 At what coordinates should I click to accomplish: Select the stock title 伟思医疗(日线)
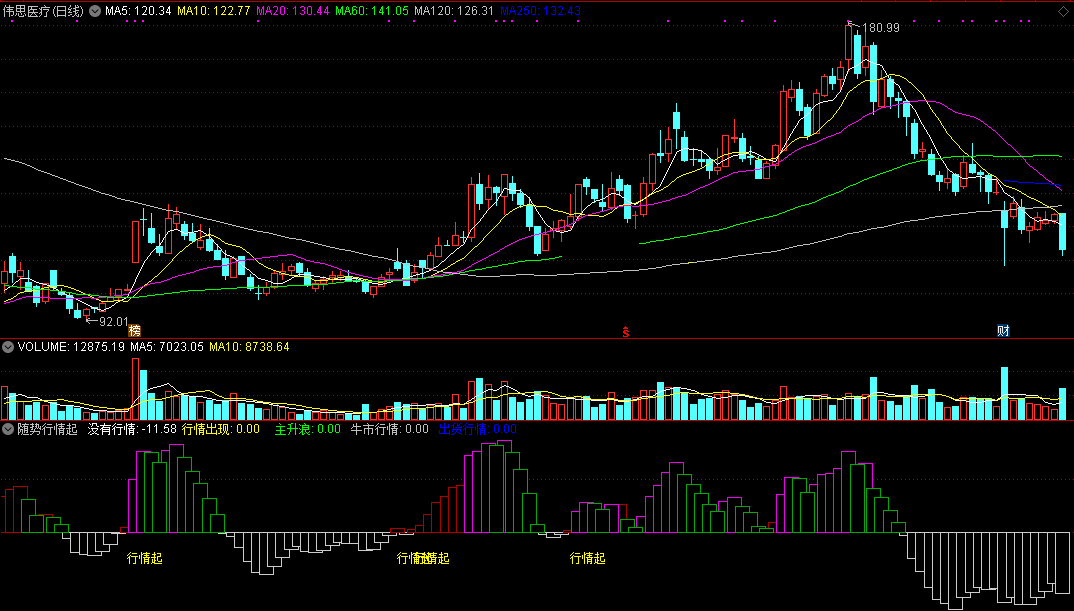tap(44, 11)
